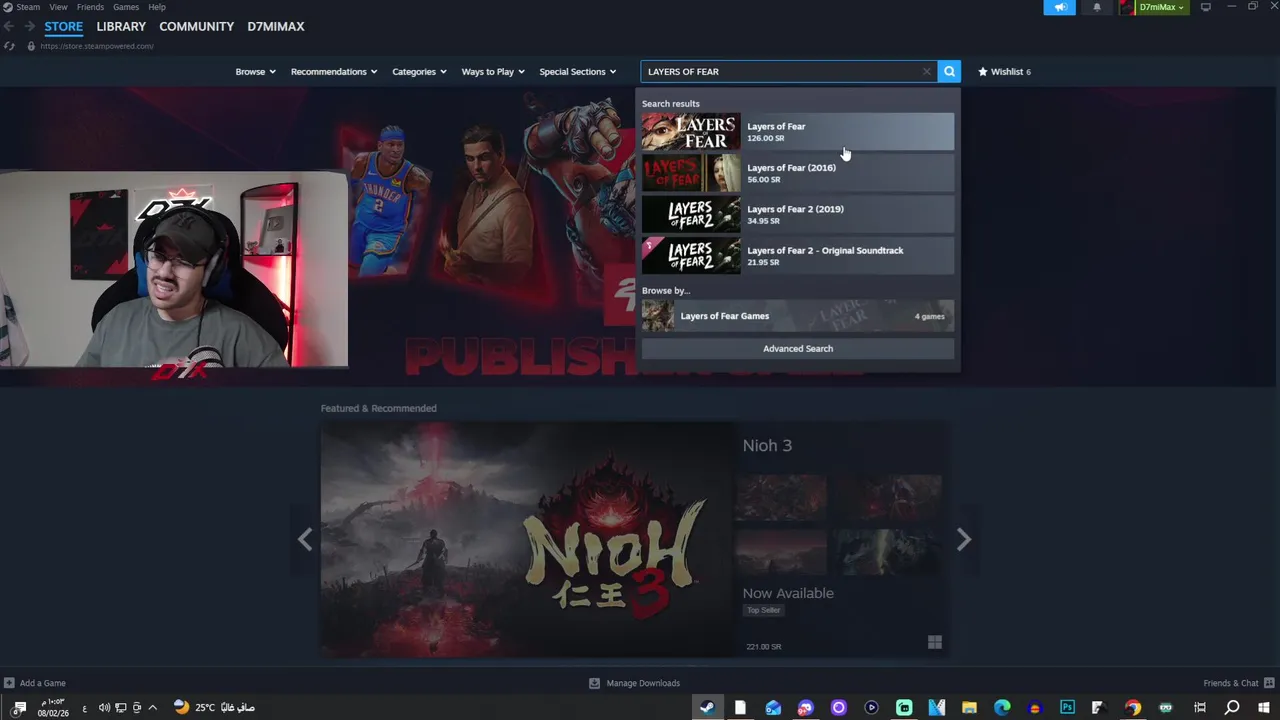Open Steam from the Windows taskbar
This screenshot has width=1280, height=720.
[x=707, y=707]
